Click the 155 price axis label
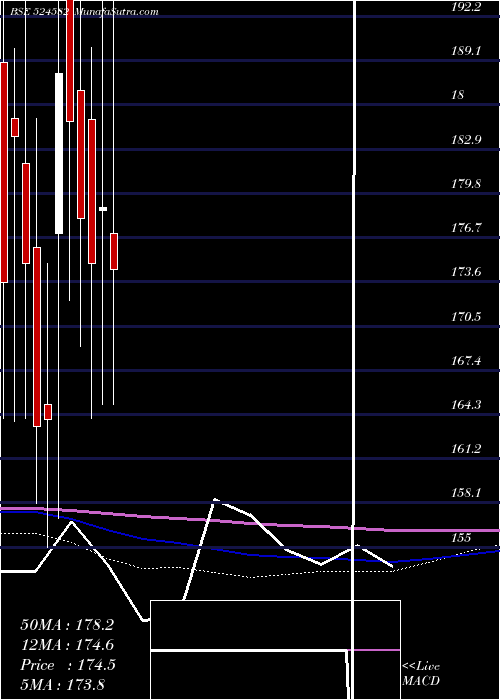The image size is (500, 700). (462, 538)
